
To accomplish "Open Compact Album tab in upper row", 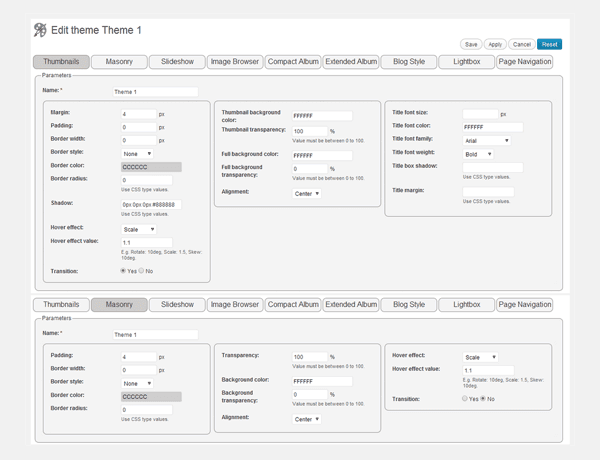I will (x=293, y=62).
